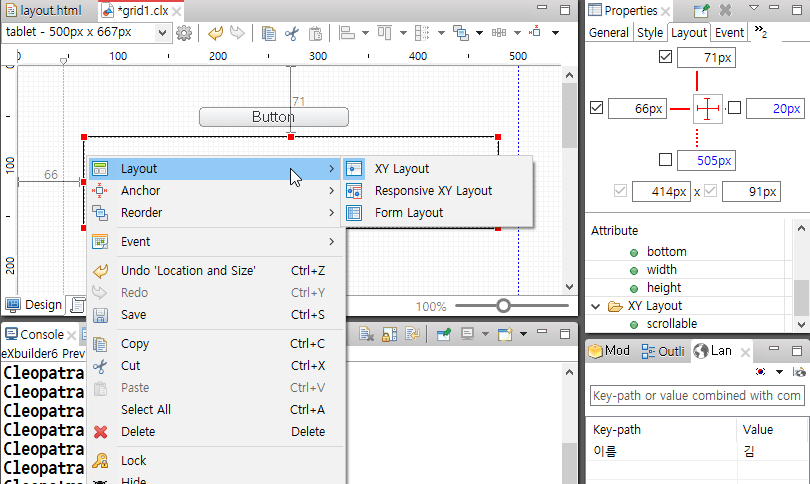Click the align-left toolbar icon
The height and width of the screenshot is (484, 810).
[x=347, y=33]
